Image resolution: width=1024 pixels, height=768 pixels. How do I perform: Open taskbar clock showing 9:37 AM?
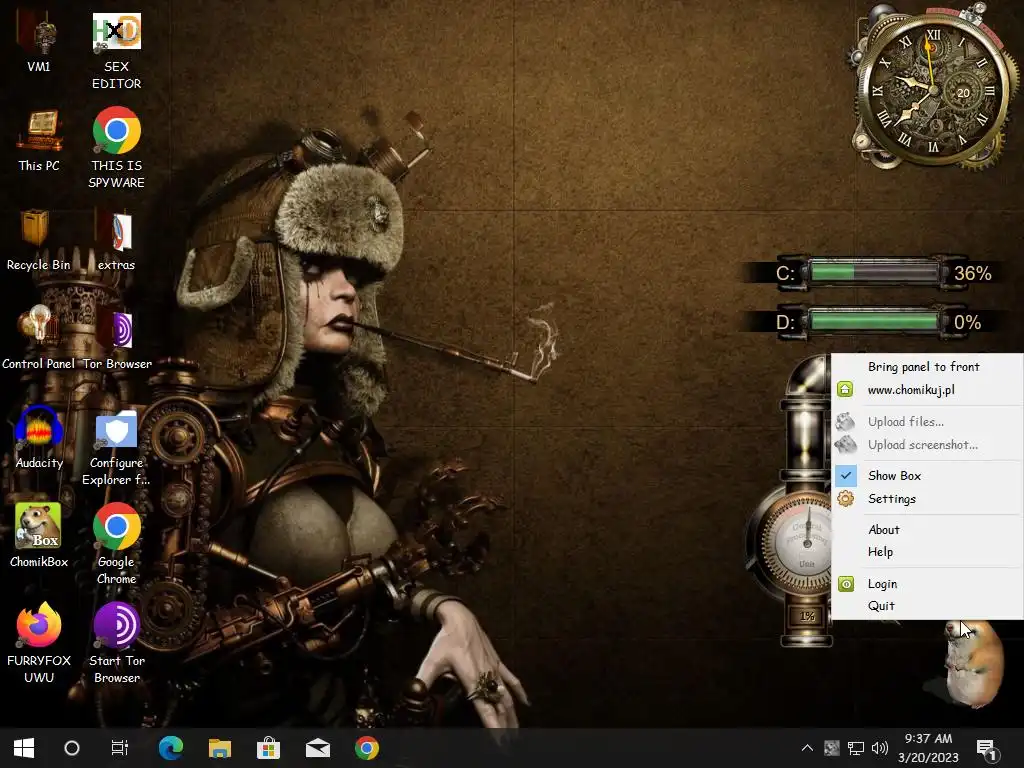tap(928, 748)
